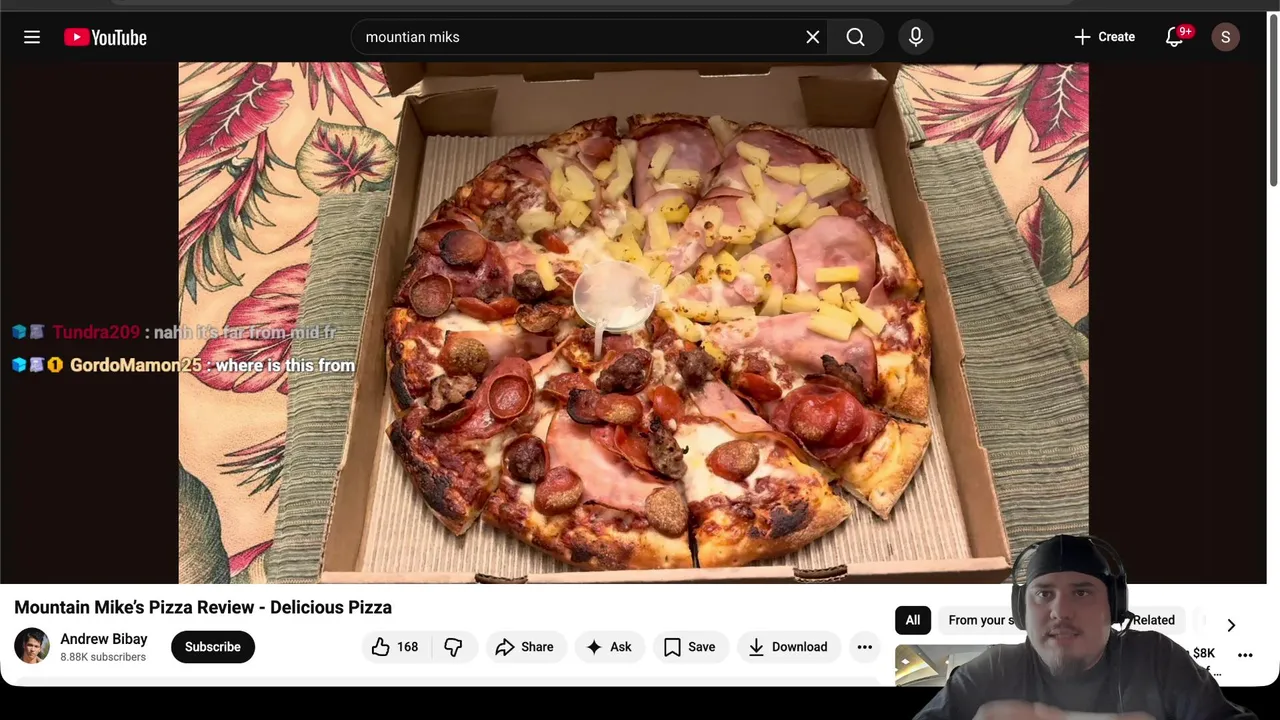This screenshot has width=1280, height=720.
Task: Open Andrew Bibay channel avatar
Action: coord(32,646)
